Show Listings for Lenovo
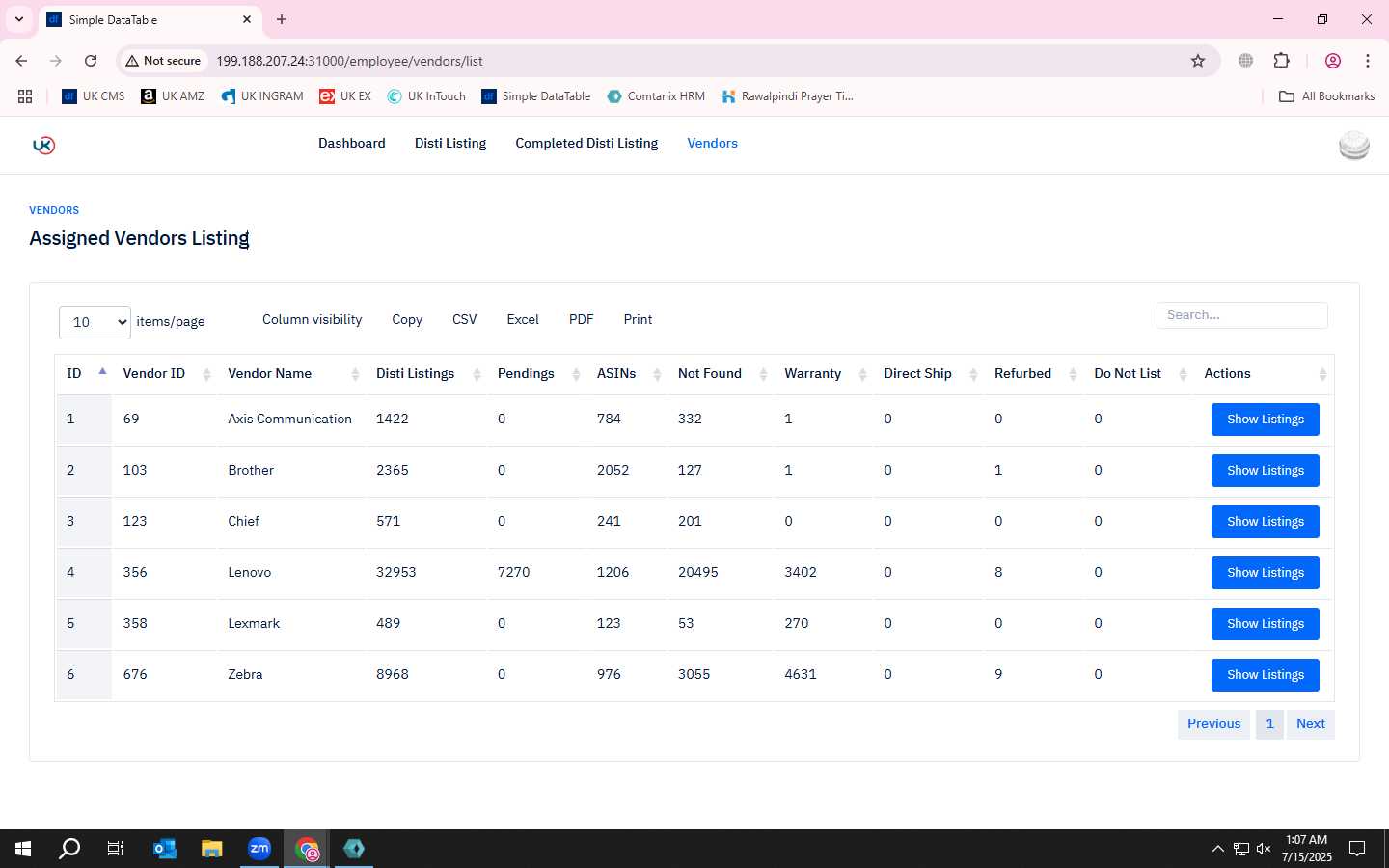Image resolution: width=1389 pixels, height=868 pixels. click(1266, 573)
